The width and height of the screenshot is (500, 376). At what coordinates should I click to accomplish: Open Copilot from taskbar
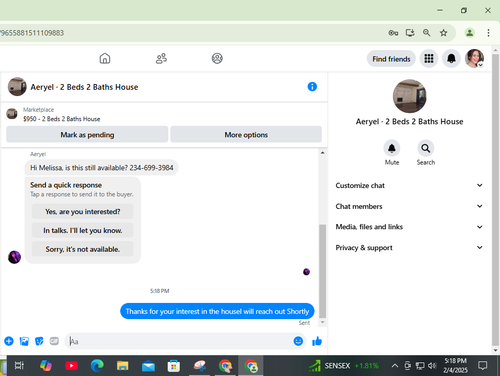tap(46, 366)
